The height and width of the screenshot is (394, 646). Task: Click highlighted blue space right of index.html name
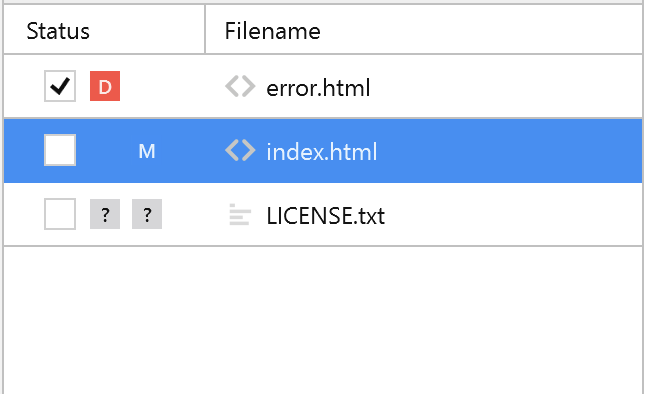(510, 151)
